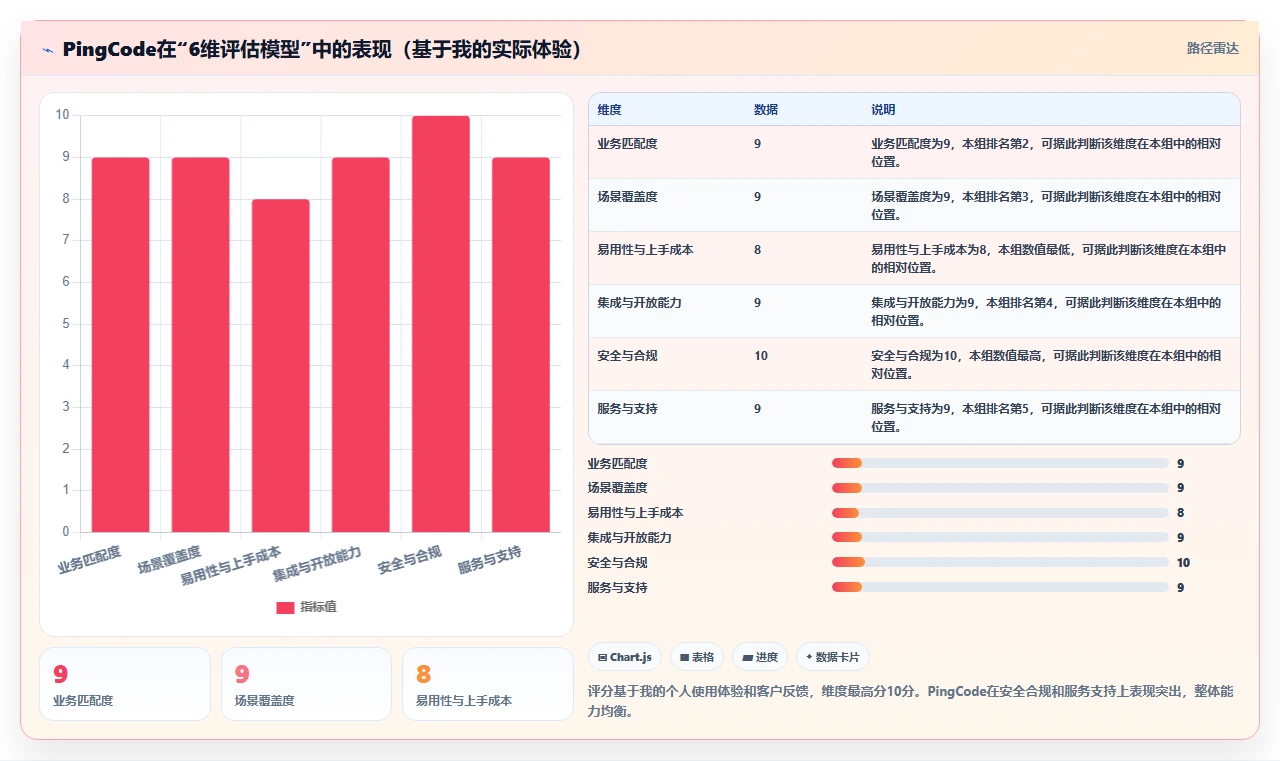Click the 业务匹配度 label in progress list
Viewport: 1280px width, 761px height.
(617, 464)
